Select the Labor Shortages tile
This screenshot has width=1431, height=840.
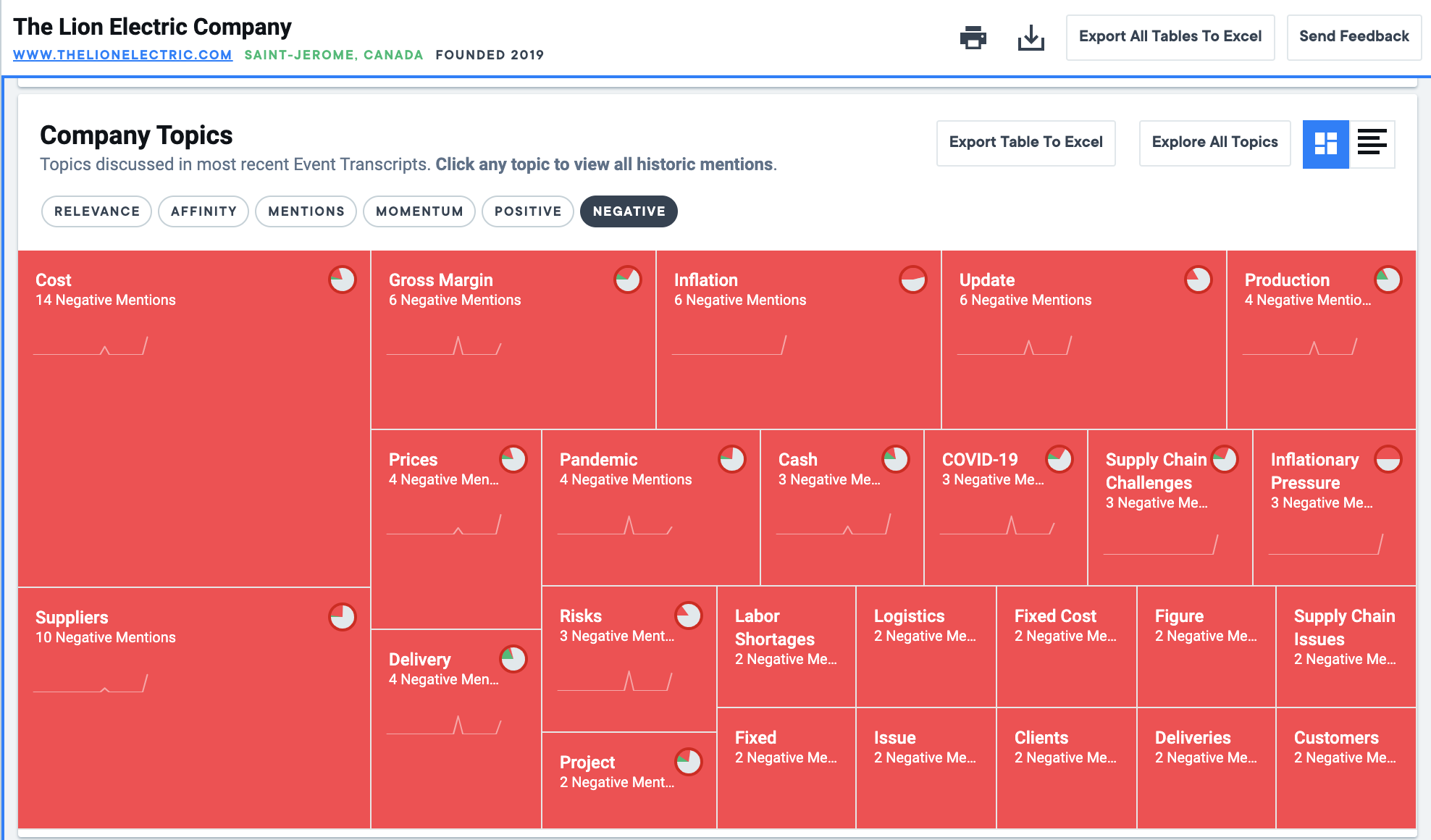[x=786, y=647]
